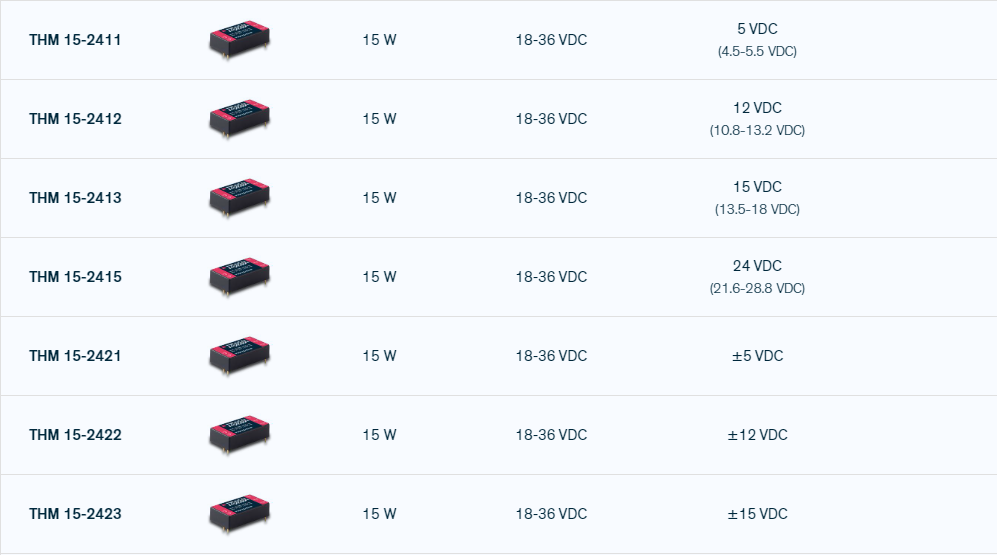997x555 pixels.
Task: Click the THM 15-2415 product image
Action: pos(240,277)
